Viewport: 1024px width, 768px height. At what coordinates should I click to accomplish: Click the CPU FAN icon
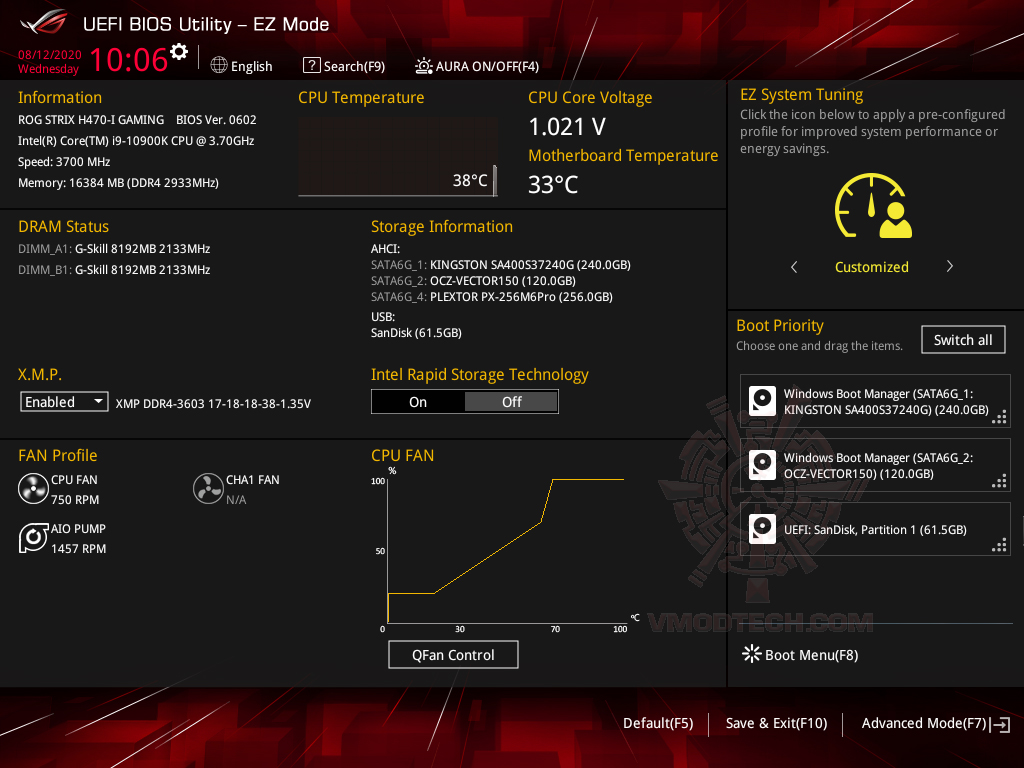(x=33, y=489)
